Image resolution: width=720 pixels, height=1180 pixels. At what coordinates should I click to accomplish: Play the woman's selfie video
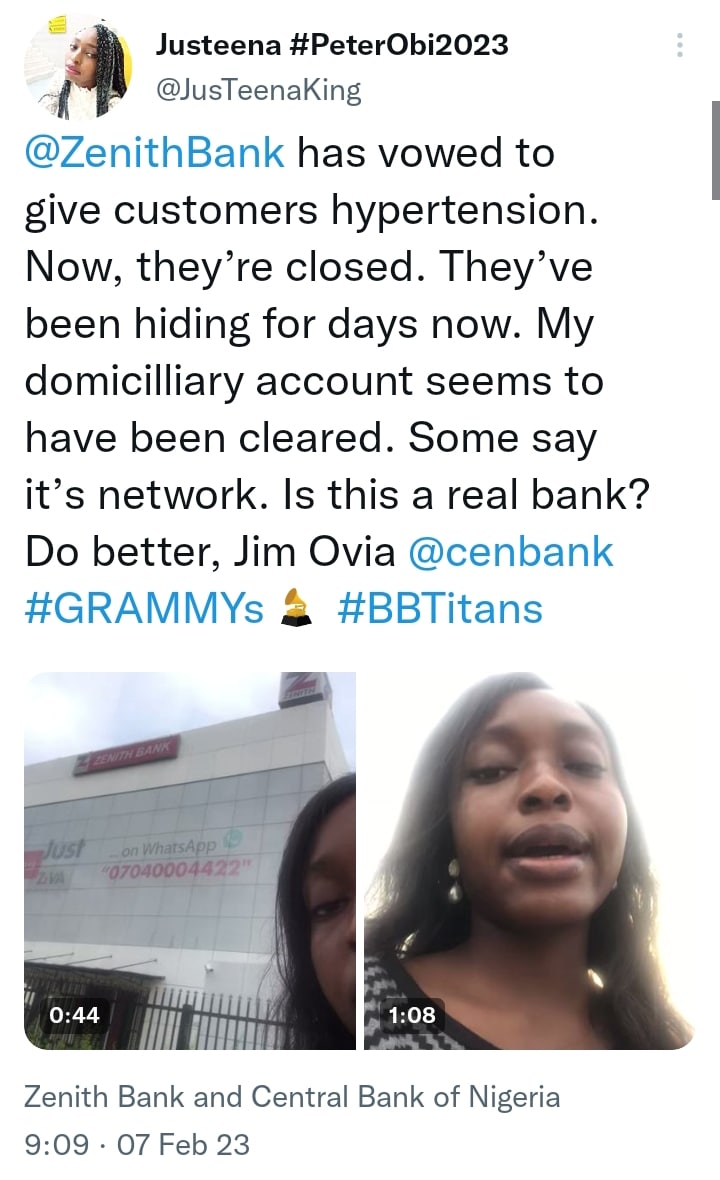pyautogui.click(x=529, y=860)
